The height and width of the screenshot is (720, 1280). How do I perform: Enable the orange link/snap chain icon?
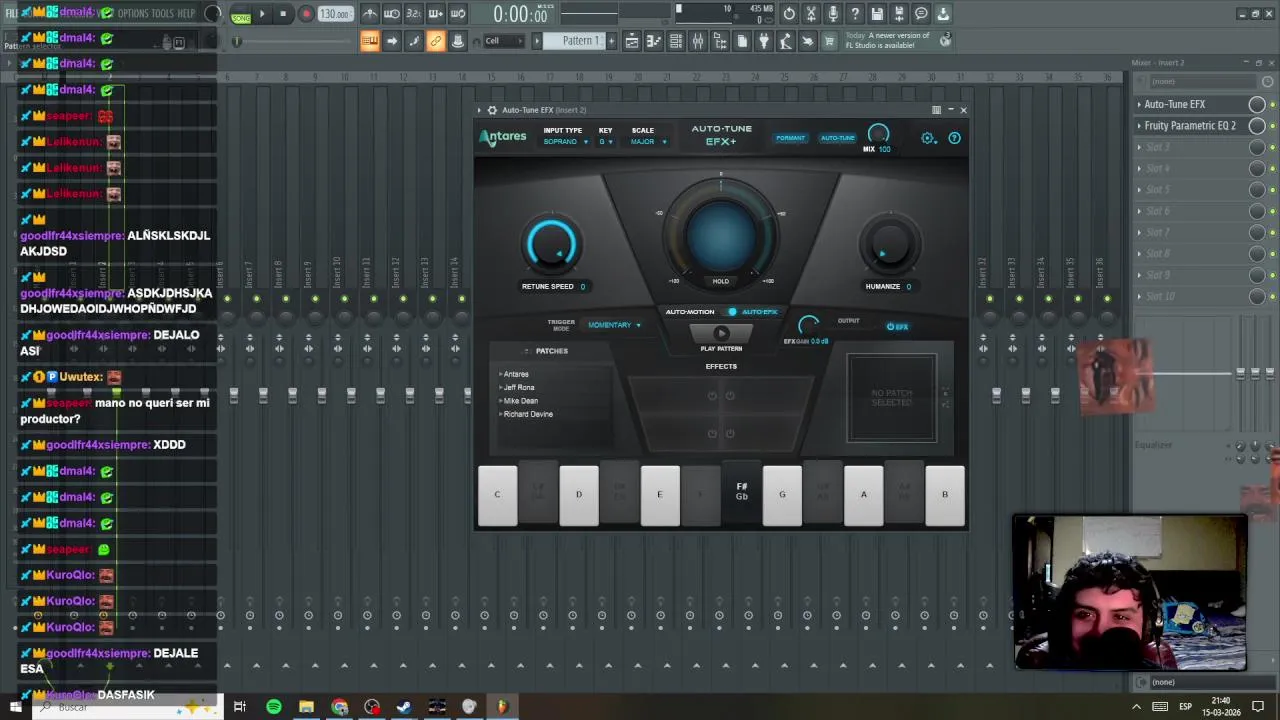pyautogui.click(x=436, y=41)
